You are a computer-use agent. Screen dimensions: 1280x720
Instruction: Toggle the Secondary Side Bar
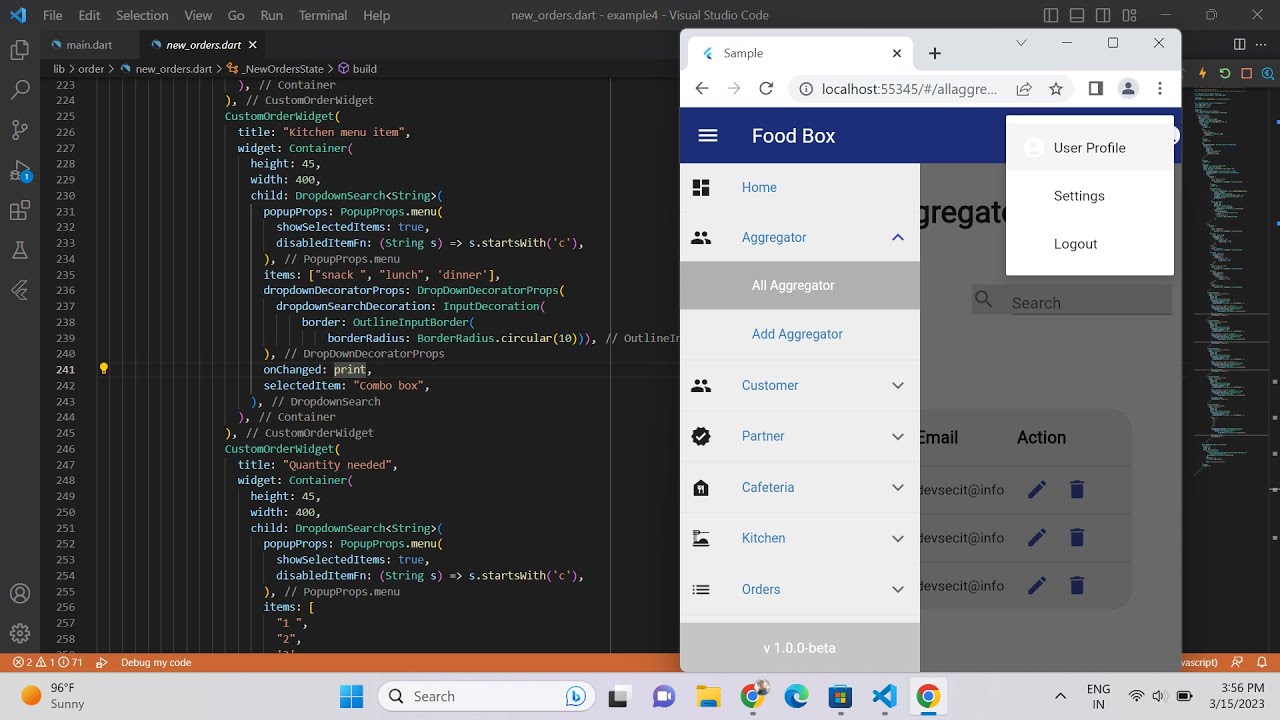pos(1104,15)
